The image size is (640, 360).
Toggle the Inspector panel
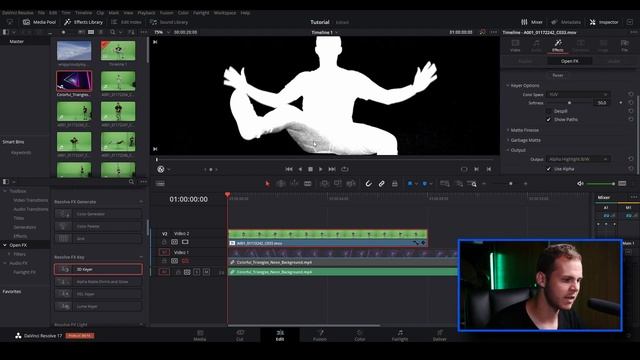click(604, 22)
